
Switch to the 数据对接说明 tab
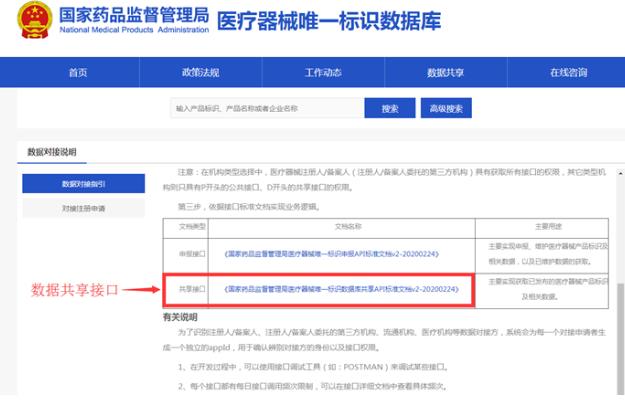point(51,152)
